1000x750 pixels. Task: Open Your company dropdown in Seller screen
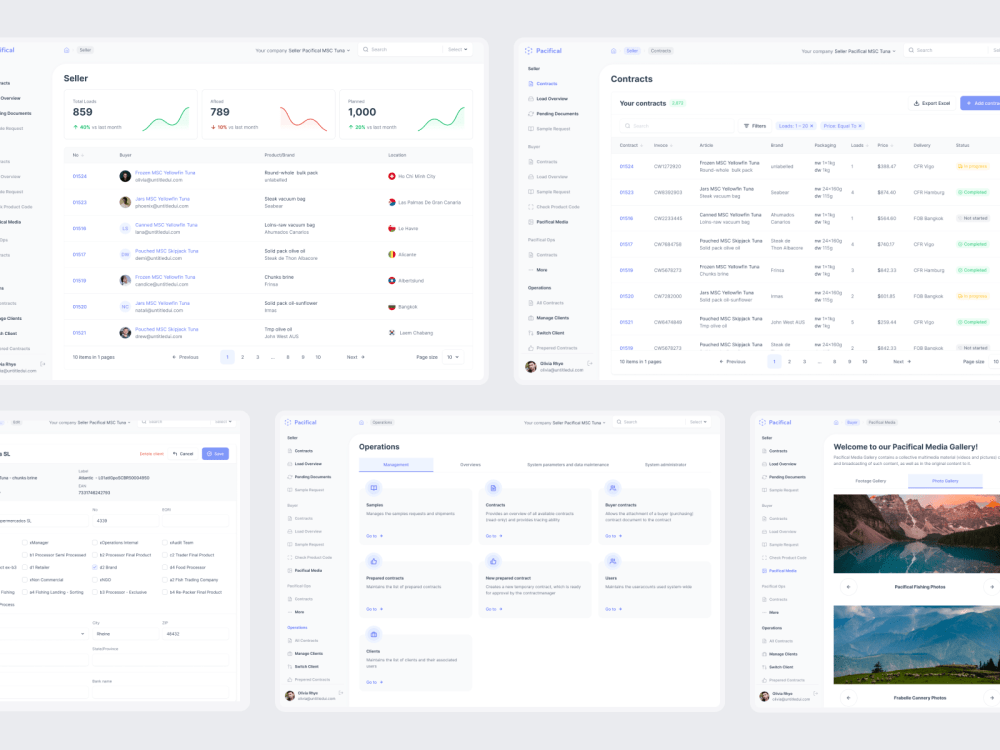pos(302,50)
